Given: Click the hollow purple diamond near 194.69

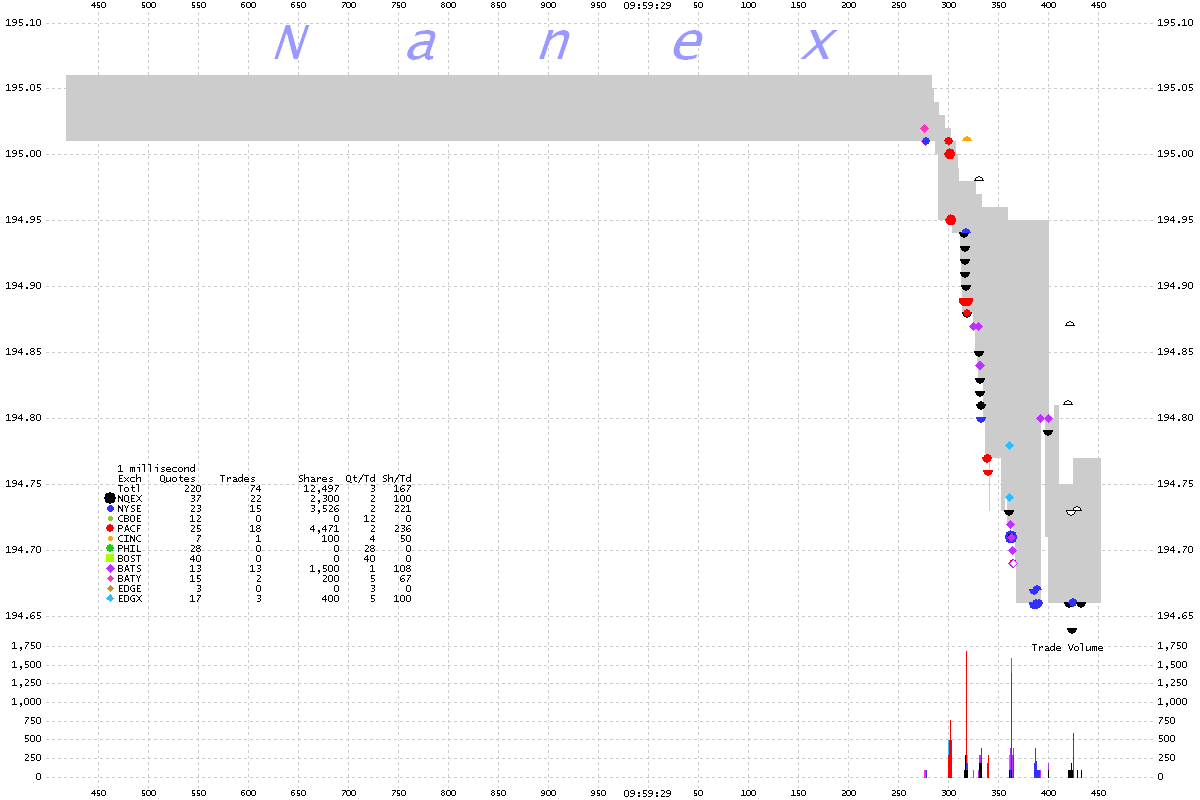Looking at the screenshot, I should point(1012,563).
